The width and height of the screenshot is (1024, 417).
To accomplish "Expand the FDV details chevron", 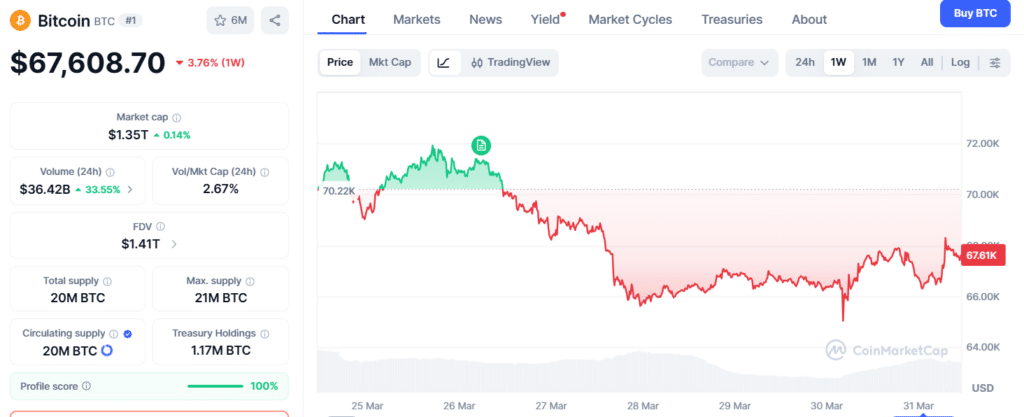I will pos(175,243).
